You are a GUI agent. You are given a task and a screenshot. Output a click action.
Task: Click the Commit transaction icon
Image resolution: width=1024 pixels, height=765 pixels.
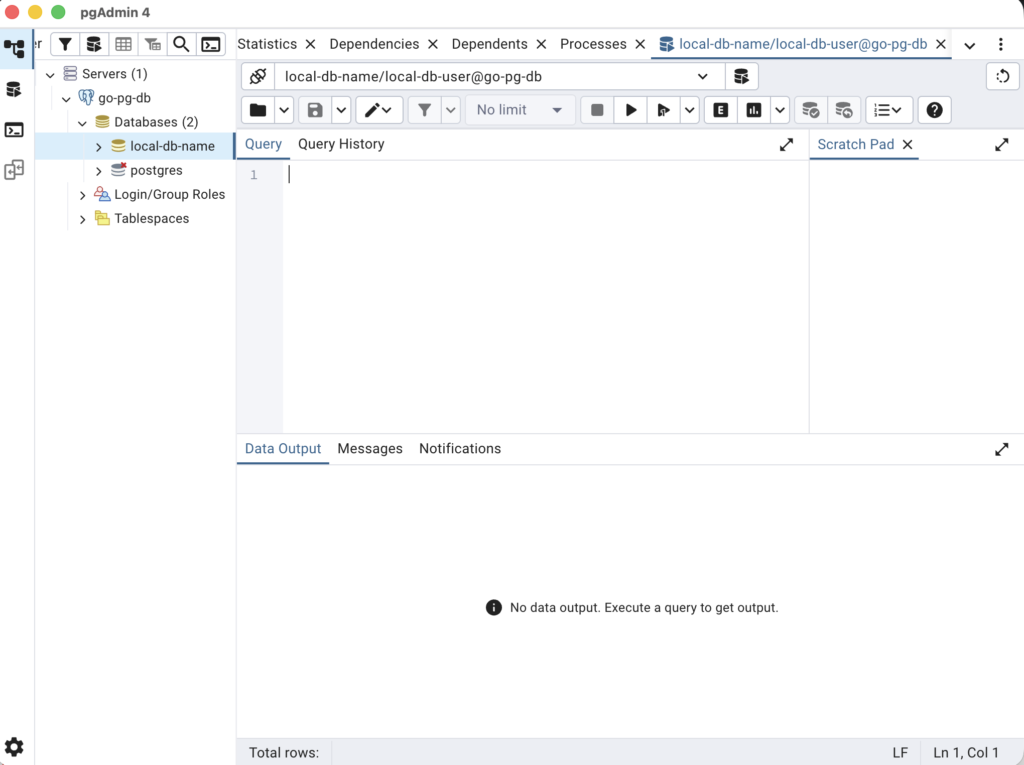coord(811,110)
